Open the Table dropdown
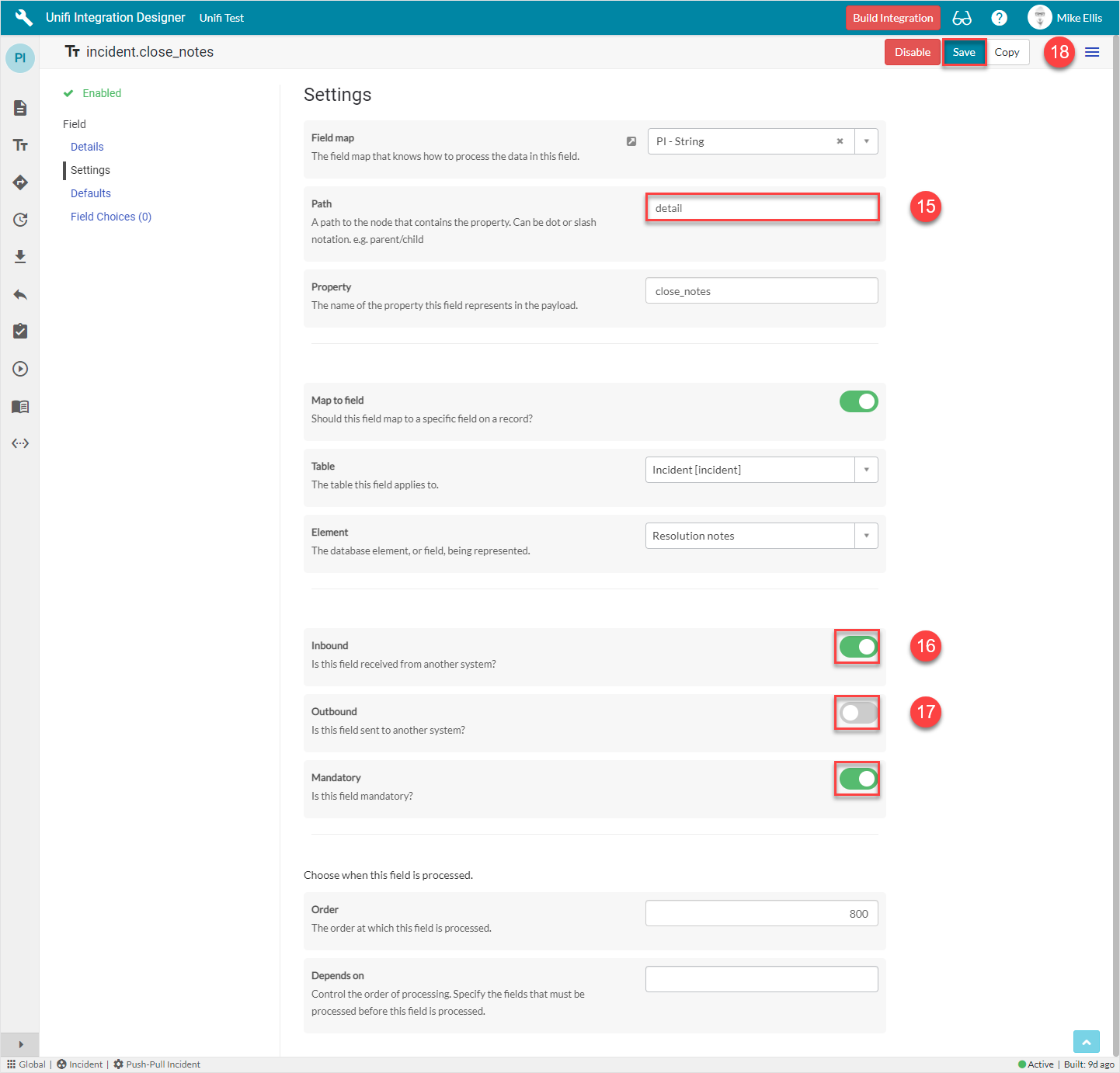 click(866, 470)
